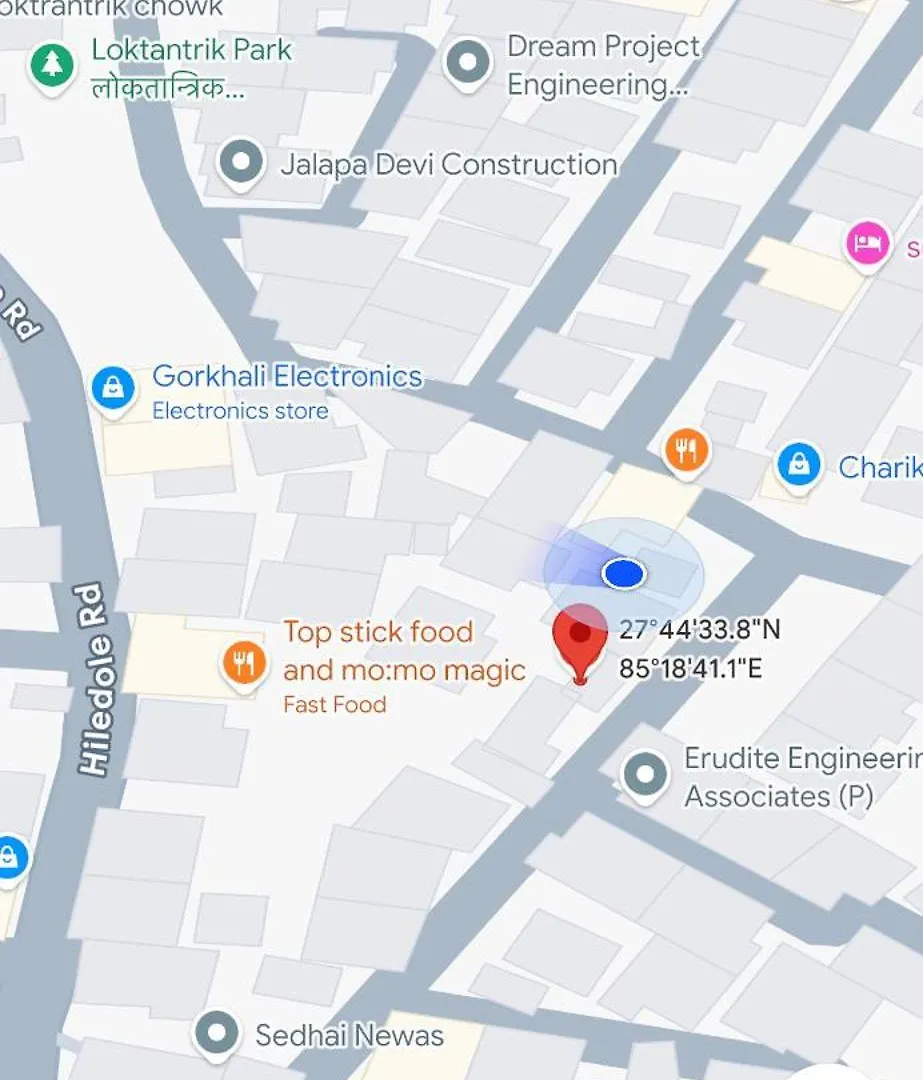This screenshot has width=923, height=1080.
Task: Tap the Erudite Engineering Associates location pin
Action: click(x=645, y=776)
